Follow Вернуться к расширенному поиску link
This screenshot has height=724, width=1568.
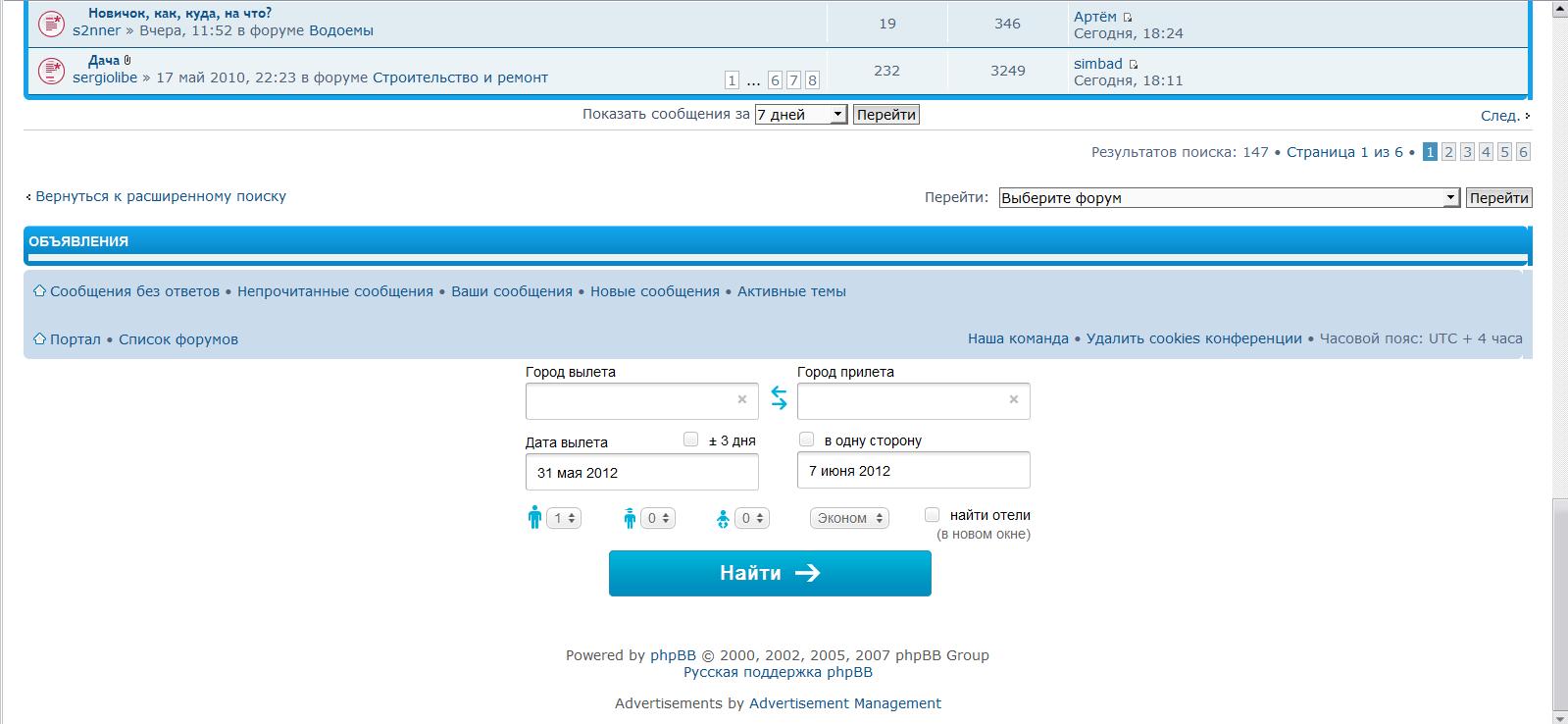[161, 196]
